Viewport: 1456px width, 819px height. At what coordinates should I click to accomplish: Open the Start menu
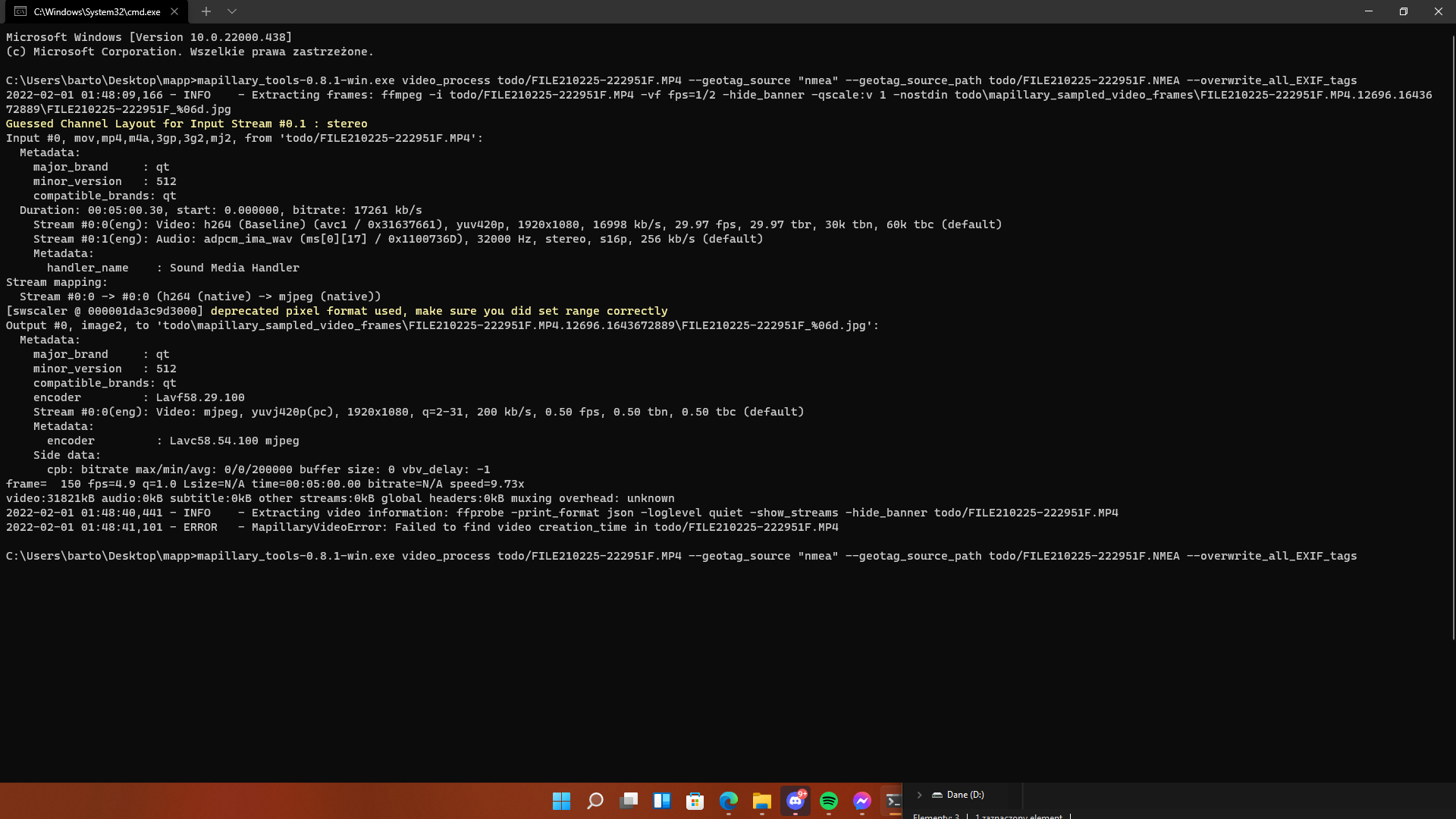tap(561, 800)
